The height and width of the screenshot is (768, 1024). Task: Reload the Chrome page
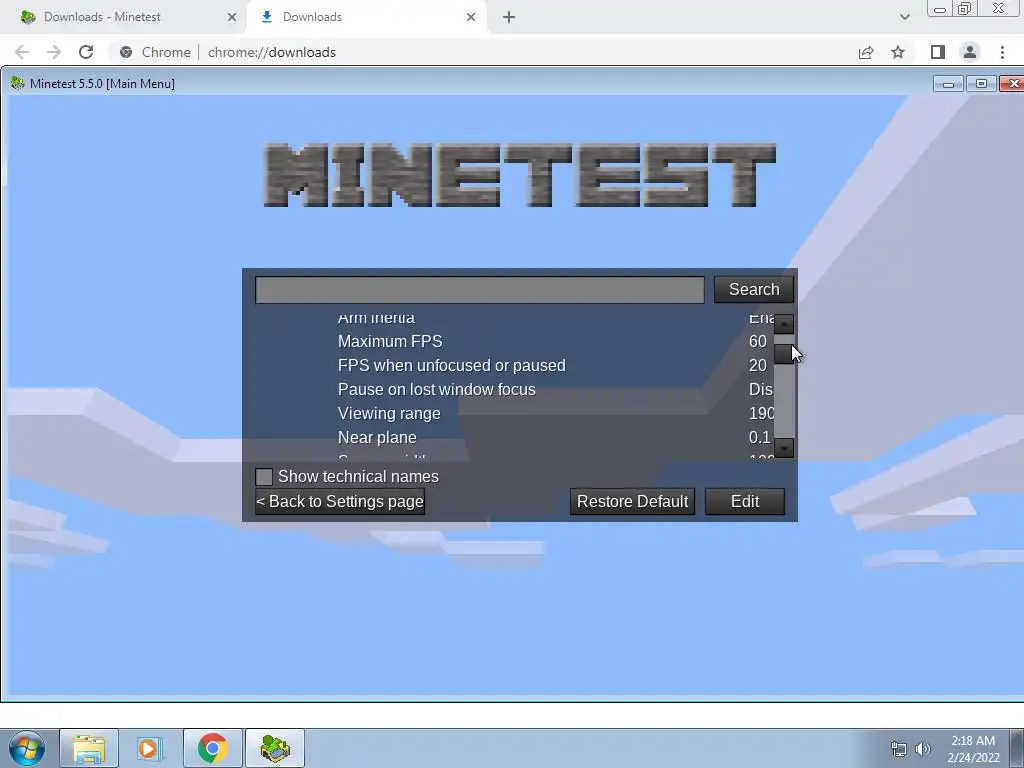tap(86, 52)
